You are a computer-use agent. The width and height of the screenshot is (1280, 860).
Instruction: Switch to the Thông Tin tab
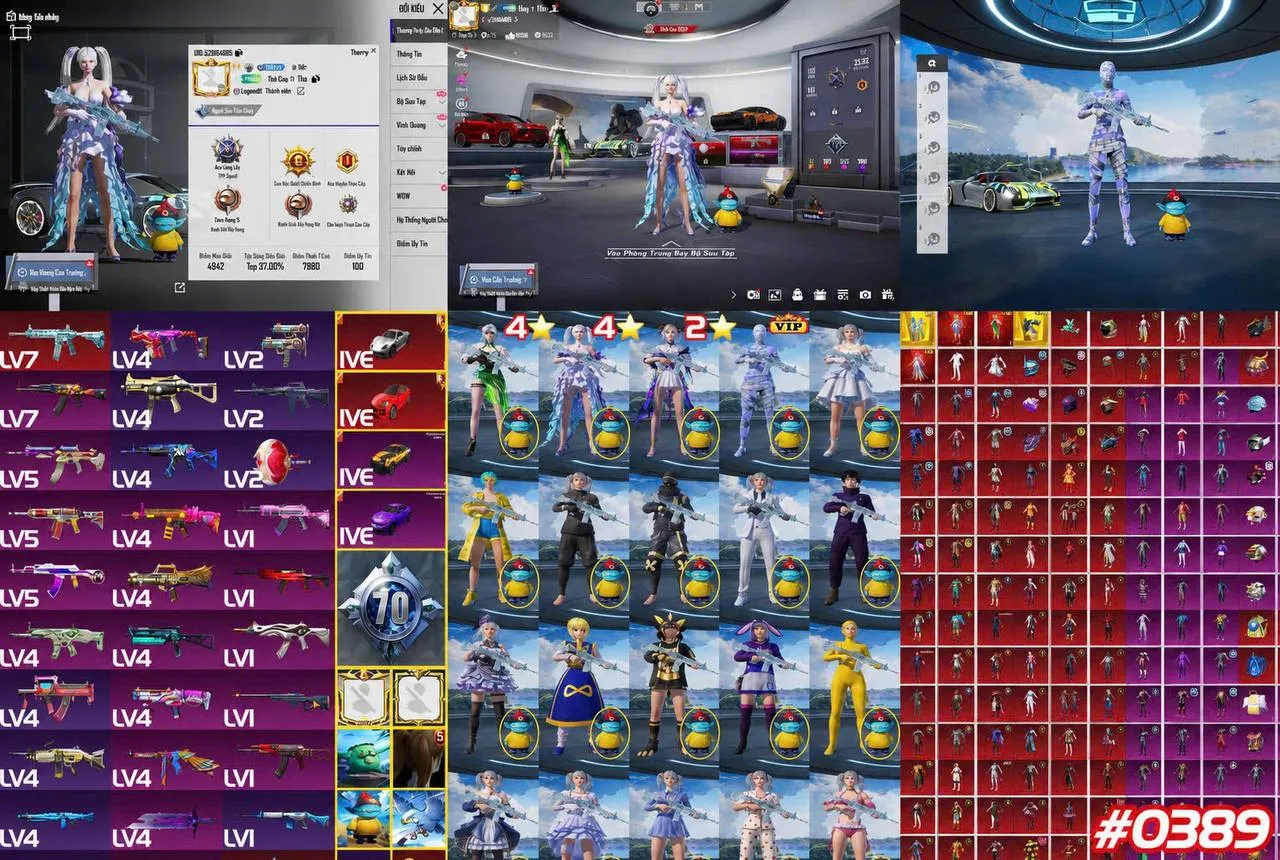point(418,54)
